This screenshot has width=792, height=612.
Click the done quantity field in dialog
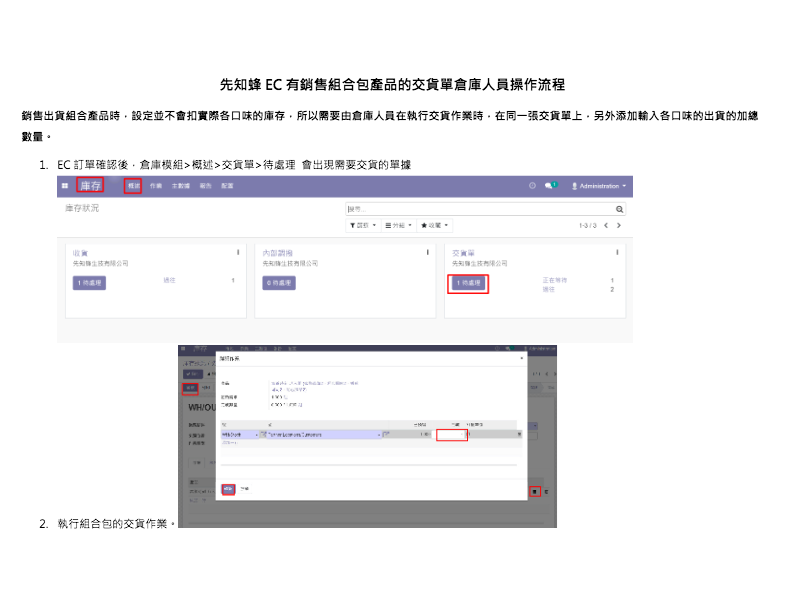click(x=451, y=435)
